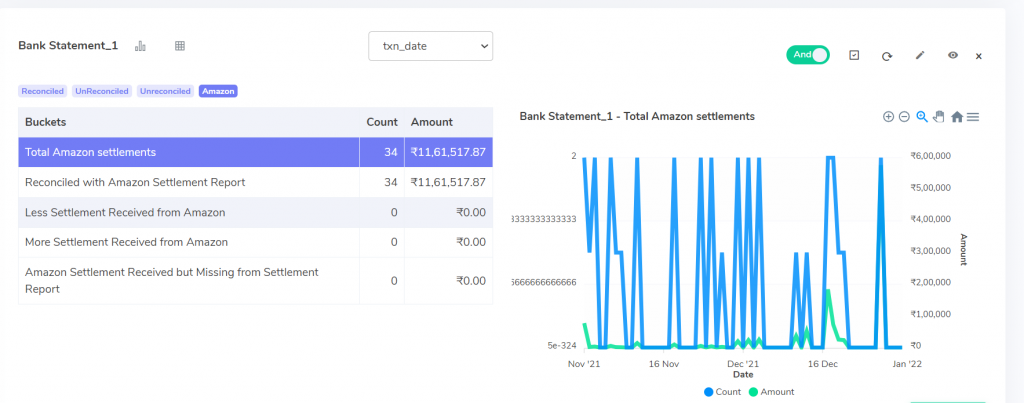Open the chart hamburger menu
This screenshot has width=1024, height=403.
(972, 117)
